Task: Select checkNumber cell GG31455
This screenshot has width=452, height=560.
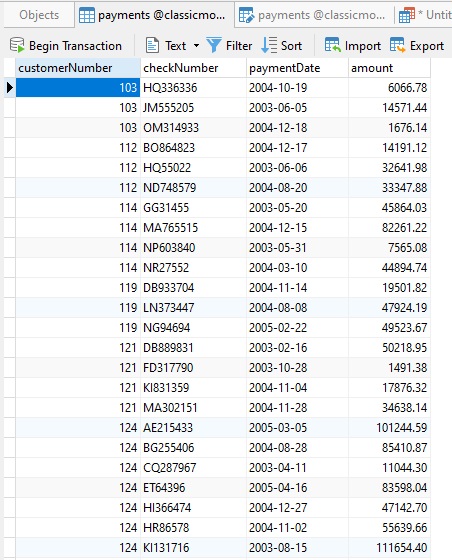Action: 193,208
